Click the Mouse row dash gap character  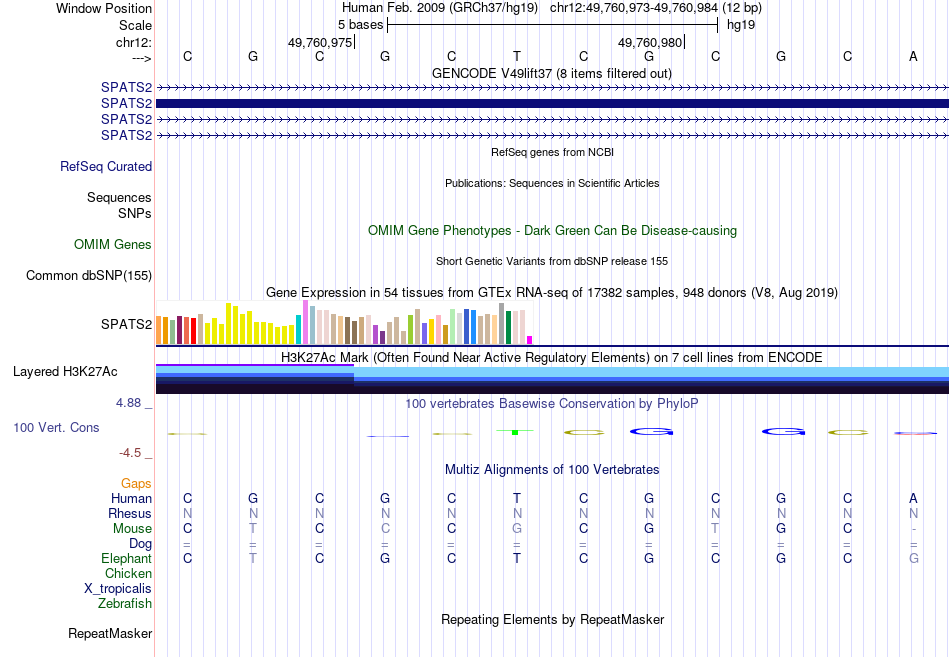click(x=914, y=529)
